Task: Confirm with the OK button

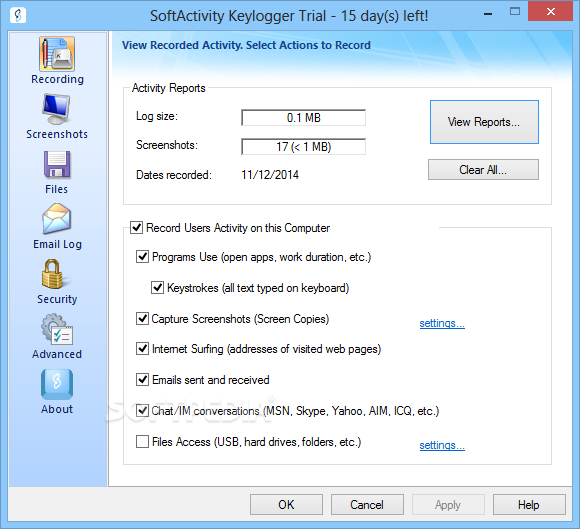Action: (286, 505)
